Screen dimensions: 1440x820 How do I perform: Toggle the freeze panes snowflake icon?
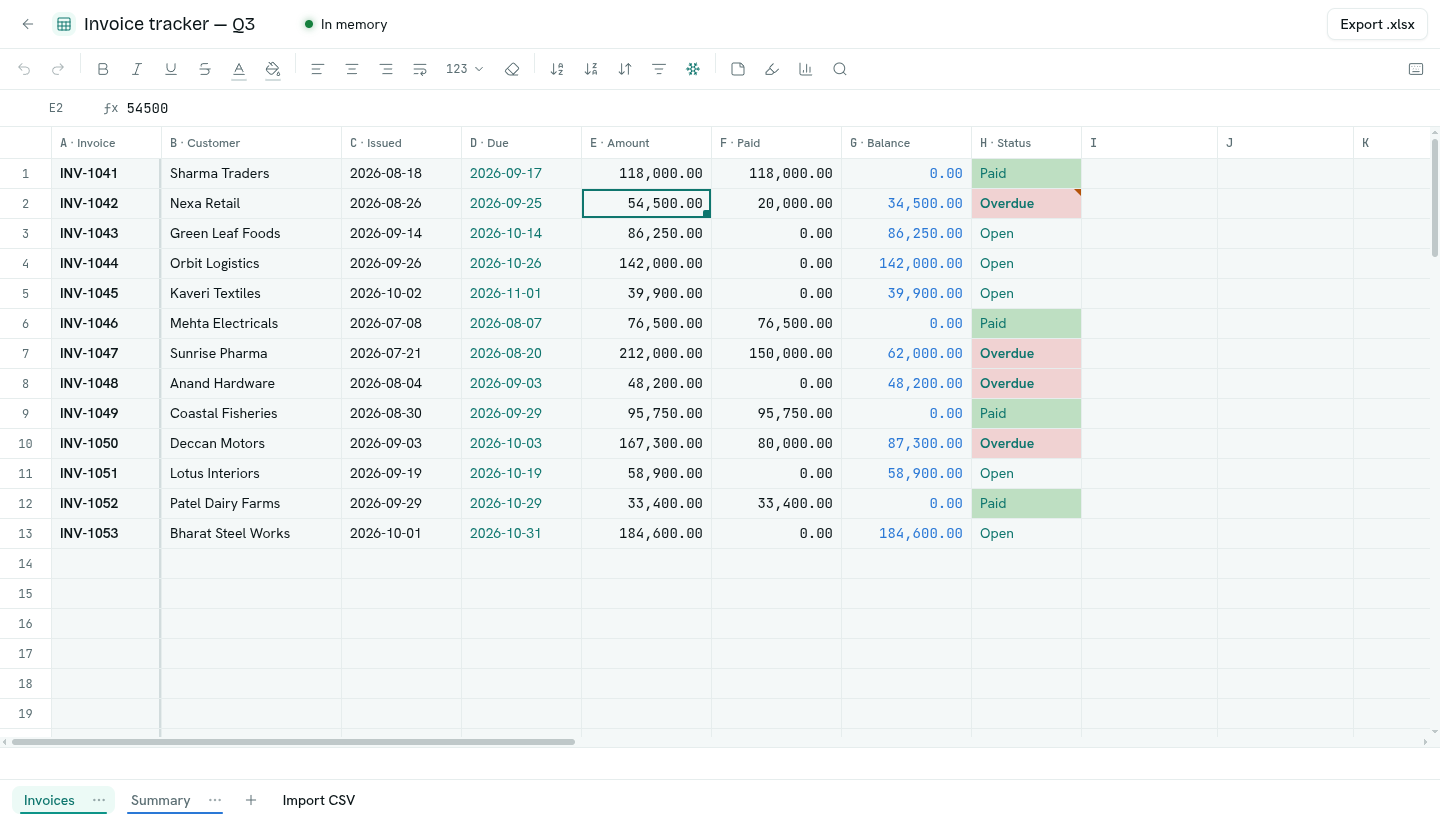(x=693, y=69)
